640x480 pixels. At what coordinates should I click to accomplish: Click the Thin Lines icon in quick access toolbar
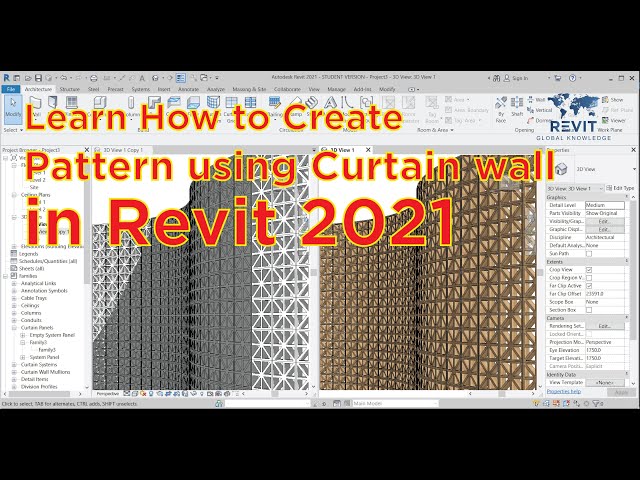pos(181,78)
